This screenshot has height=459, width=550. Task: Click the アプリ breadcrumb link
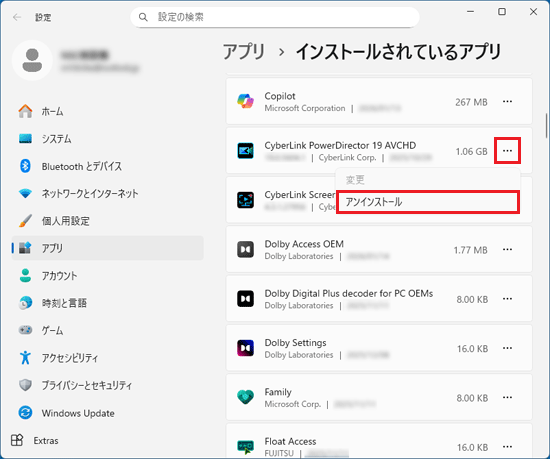(244, 52)
